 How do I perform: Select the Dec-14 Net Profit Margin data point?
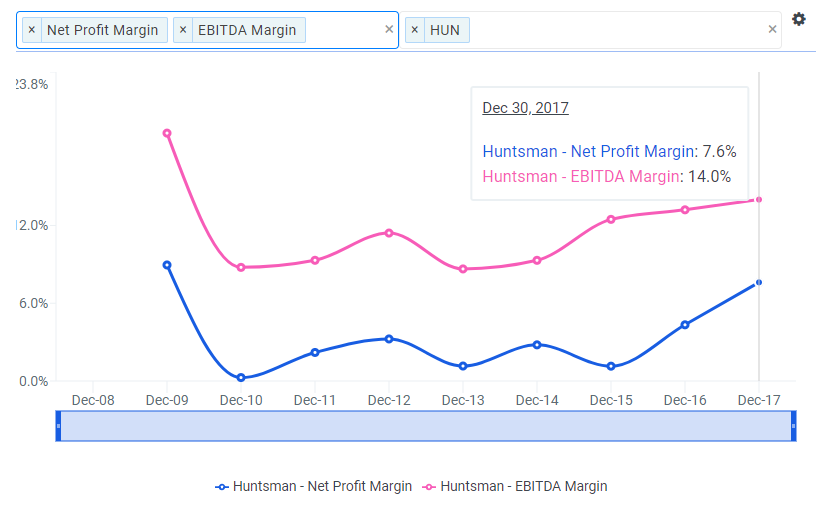(537, 345)
